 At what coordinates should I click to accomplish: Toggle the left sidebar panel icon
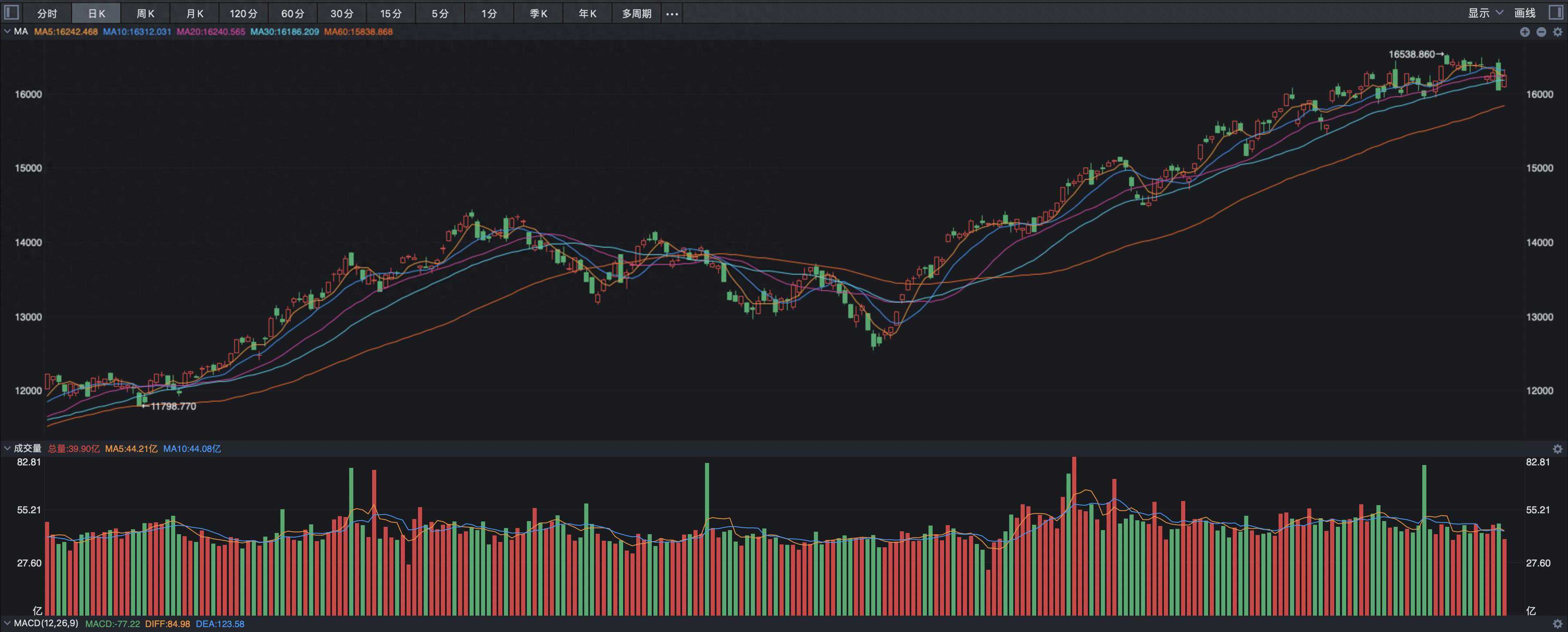tap(11, 12)
